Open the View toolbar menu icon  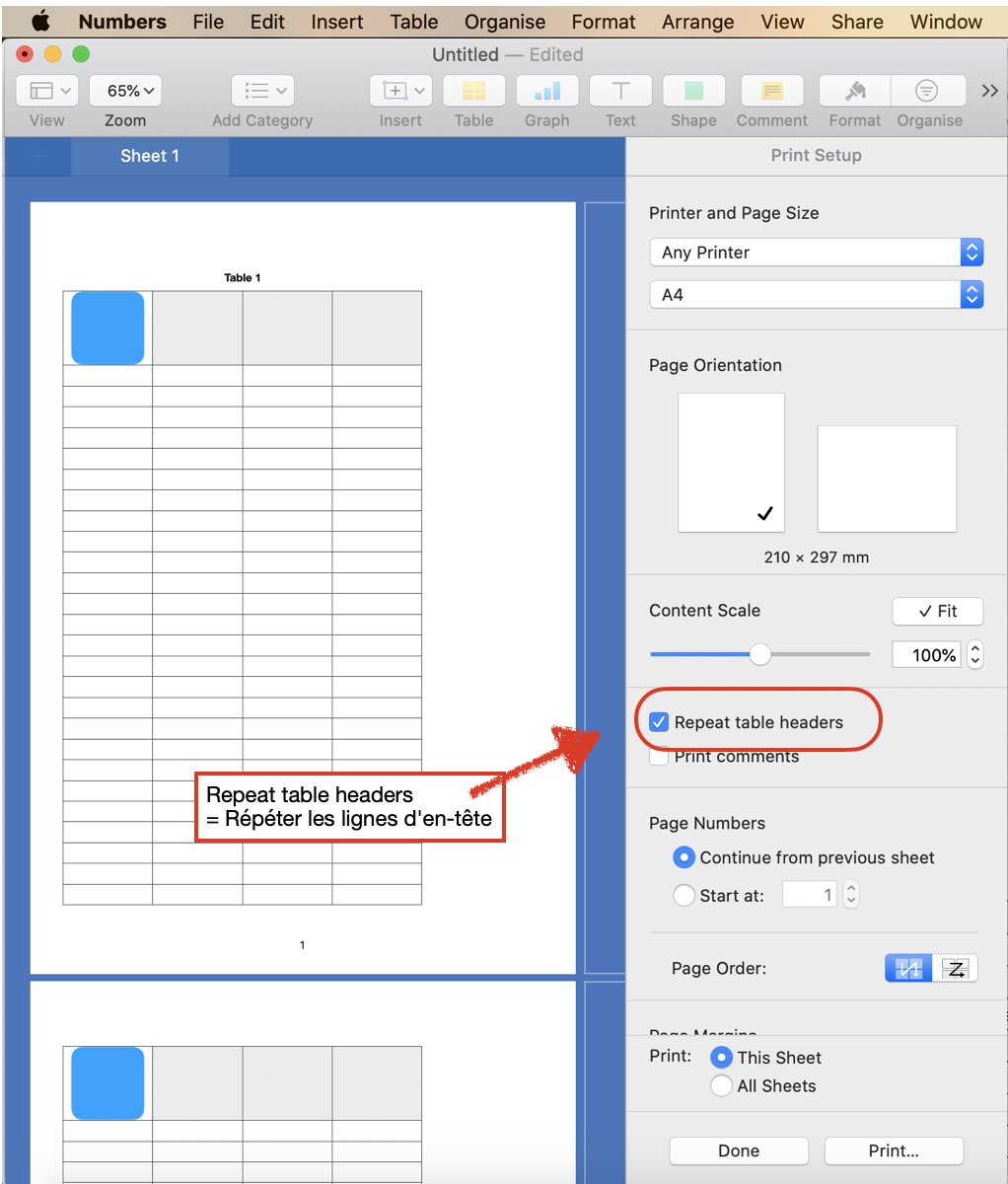point(47,91)
